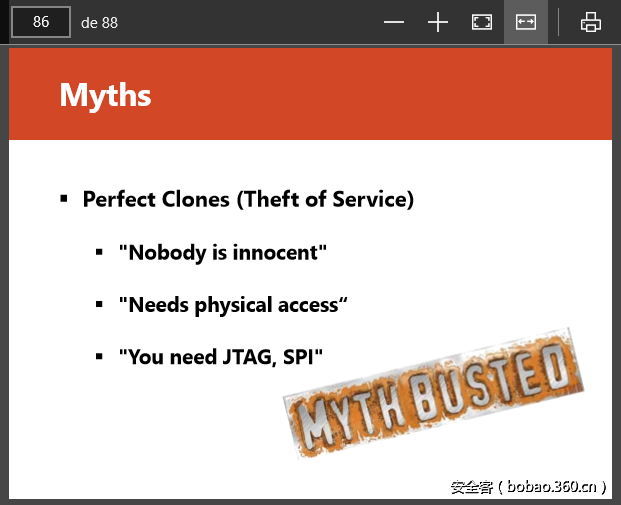The height and width of the screenshot is (505, 621).
Task: Click the 'de 88' total pages label
Action: [x=99, y=23]
